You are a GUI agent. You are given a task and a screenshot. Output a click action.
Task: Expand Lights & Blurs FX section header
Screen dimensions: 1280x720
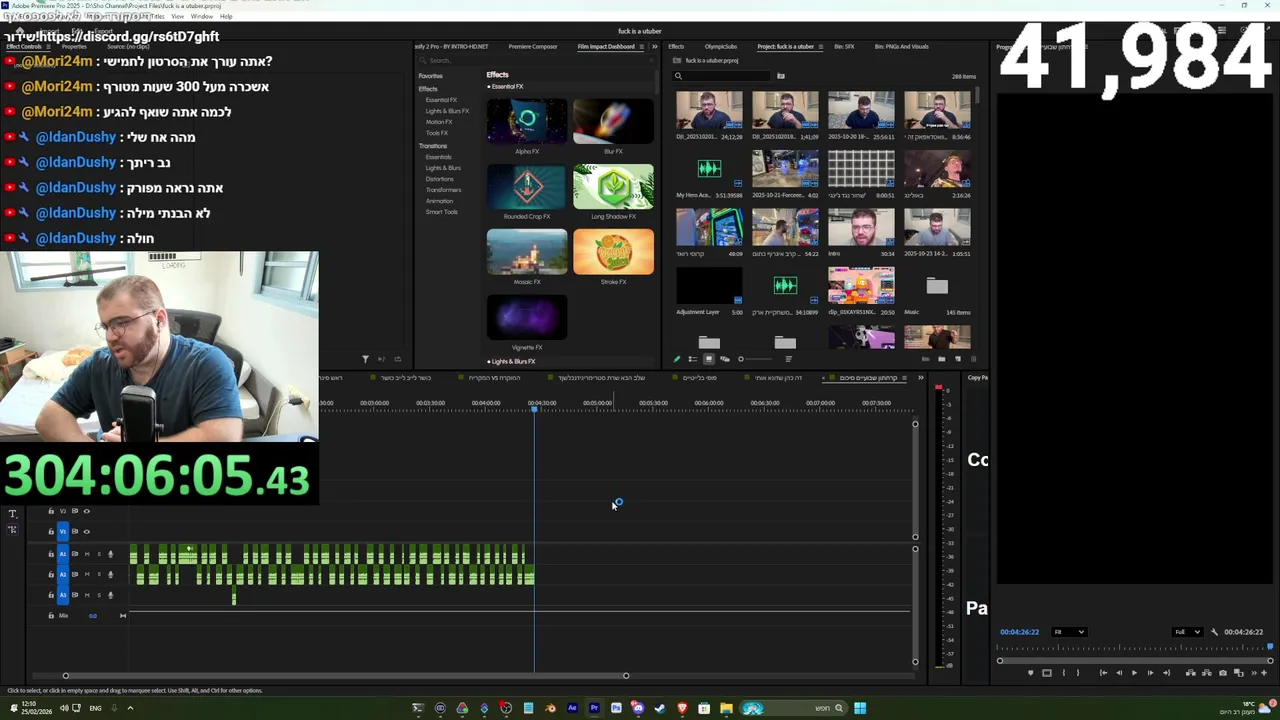coord(511,361)
